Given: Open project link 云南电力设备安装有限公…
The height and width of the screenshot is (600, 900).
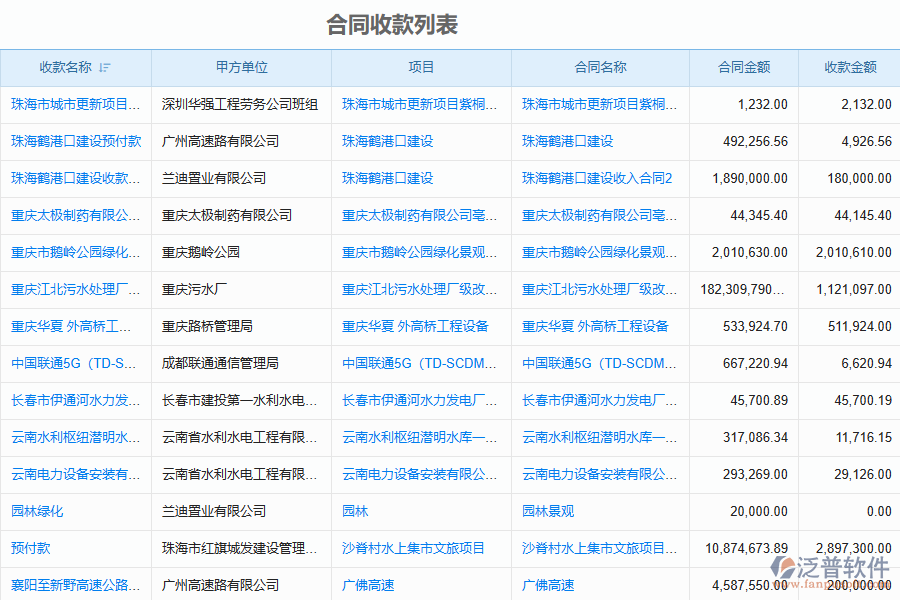Looking at the screenshot, I should point(420,474).
